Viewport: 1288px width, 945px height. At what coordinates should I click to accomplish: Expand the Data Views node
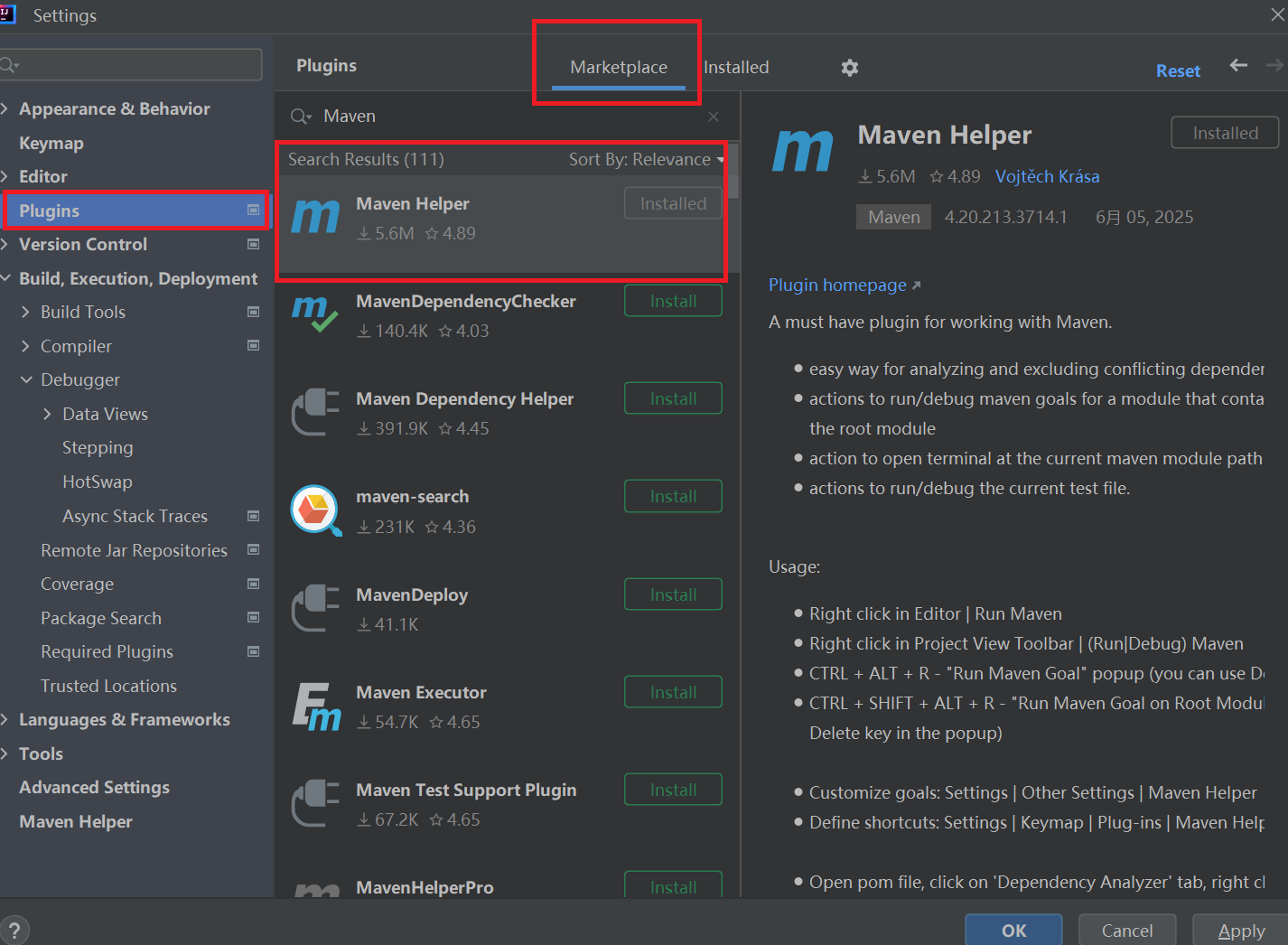point(47,414)
